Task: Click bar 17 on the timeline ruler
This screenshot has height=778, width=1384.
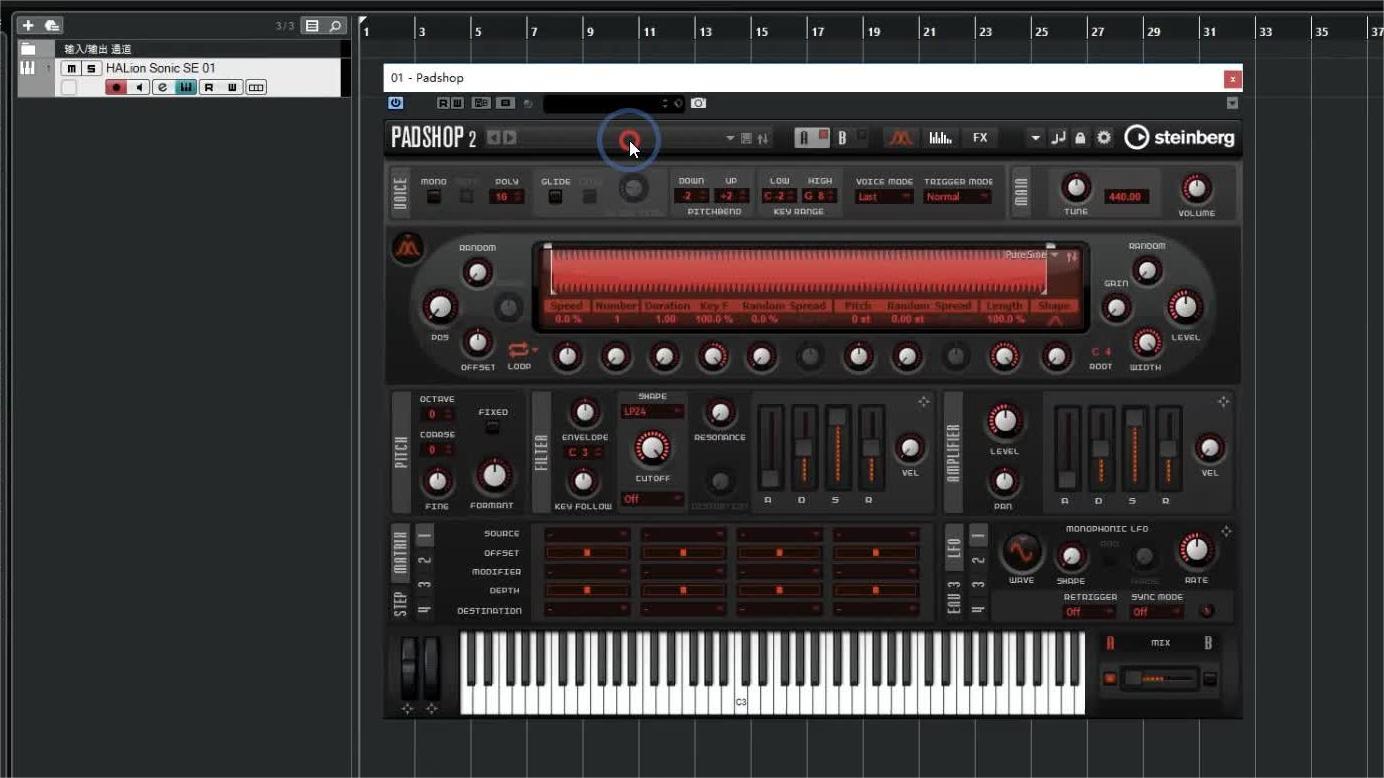Action: [818, 32]
